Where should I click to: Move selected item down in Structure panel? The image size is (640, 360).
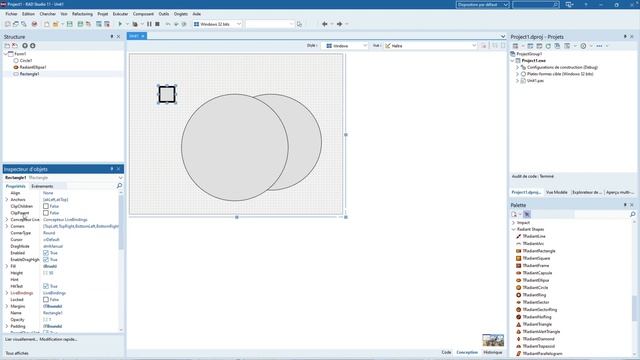[33, 46]
